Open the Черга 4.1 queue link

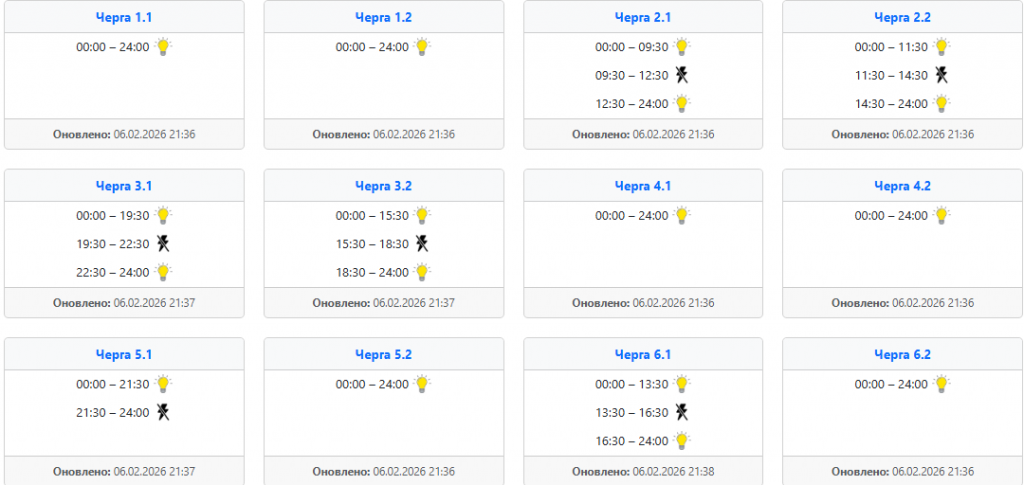[x=642, y=185]
